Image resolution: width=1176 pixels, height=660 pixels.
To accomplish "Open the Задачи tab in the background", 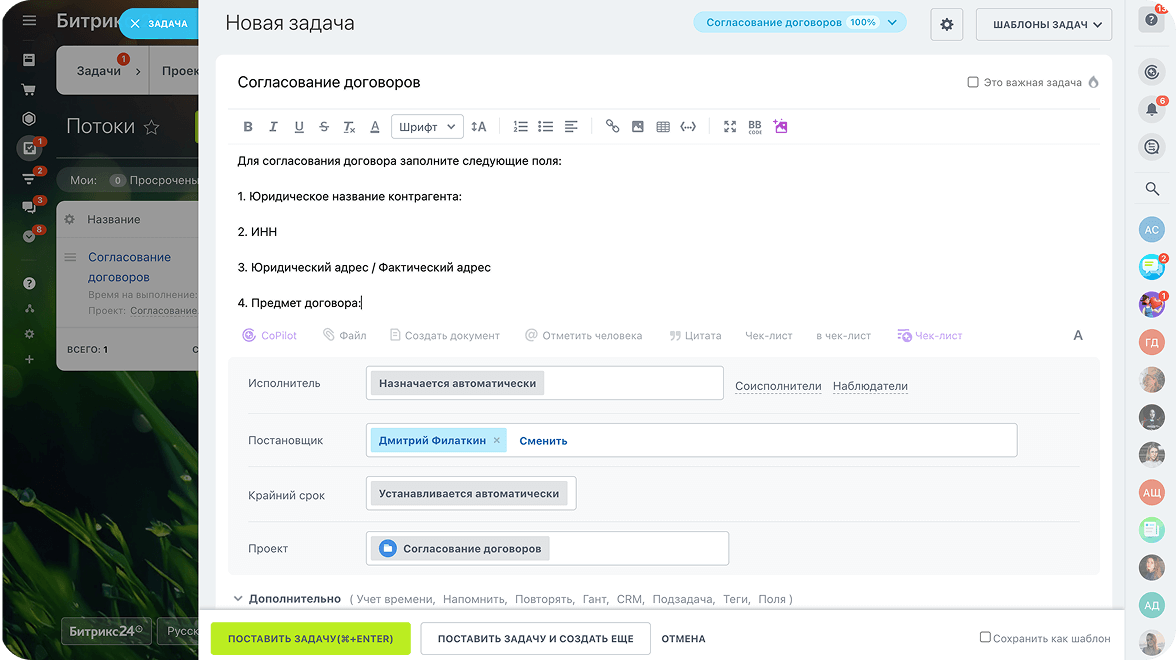I will [x=99, y=71].
